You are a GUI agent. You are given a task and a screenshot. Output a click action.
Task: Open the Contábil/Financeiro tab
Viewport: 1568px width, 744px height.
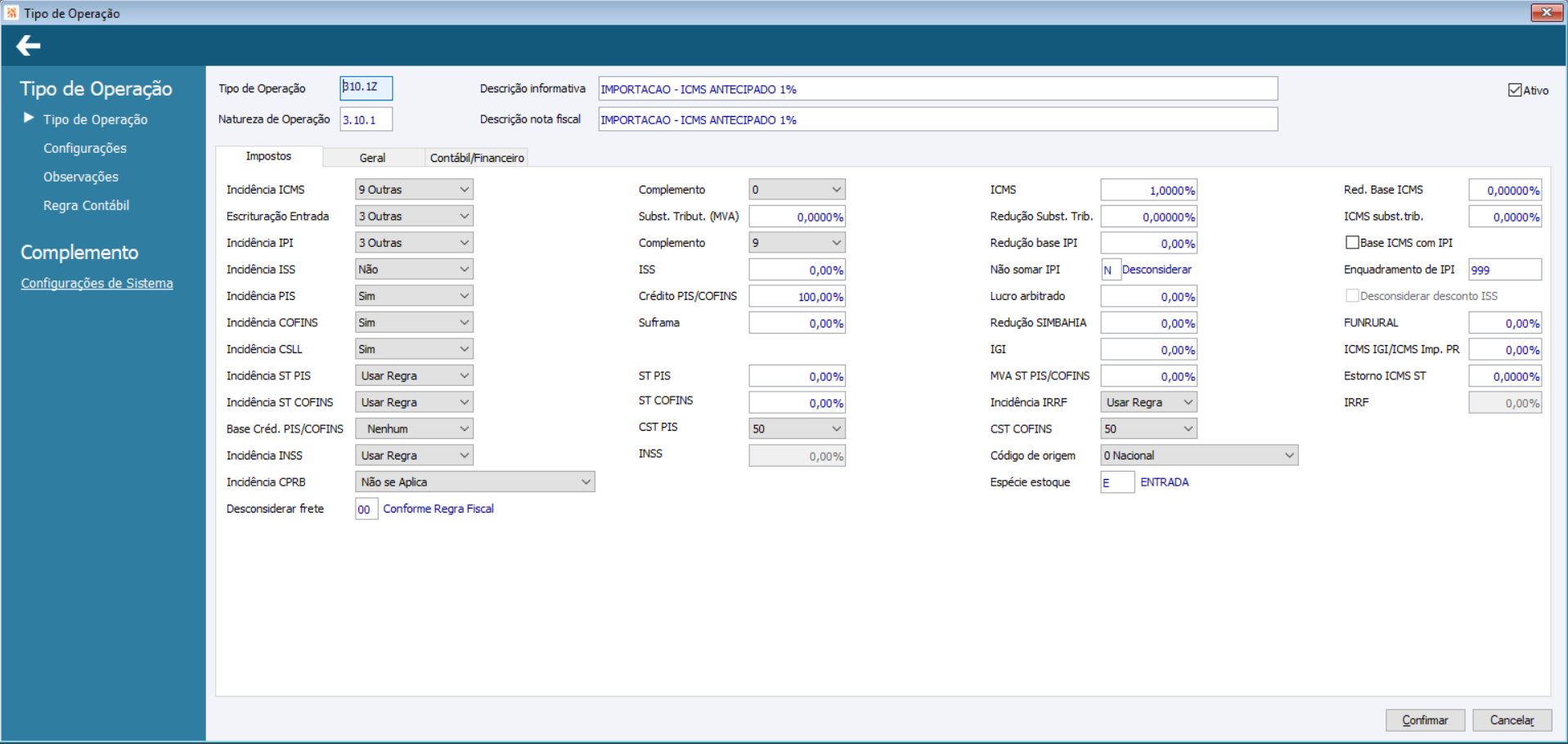point(477,158)
